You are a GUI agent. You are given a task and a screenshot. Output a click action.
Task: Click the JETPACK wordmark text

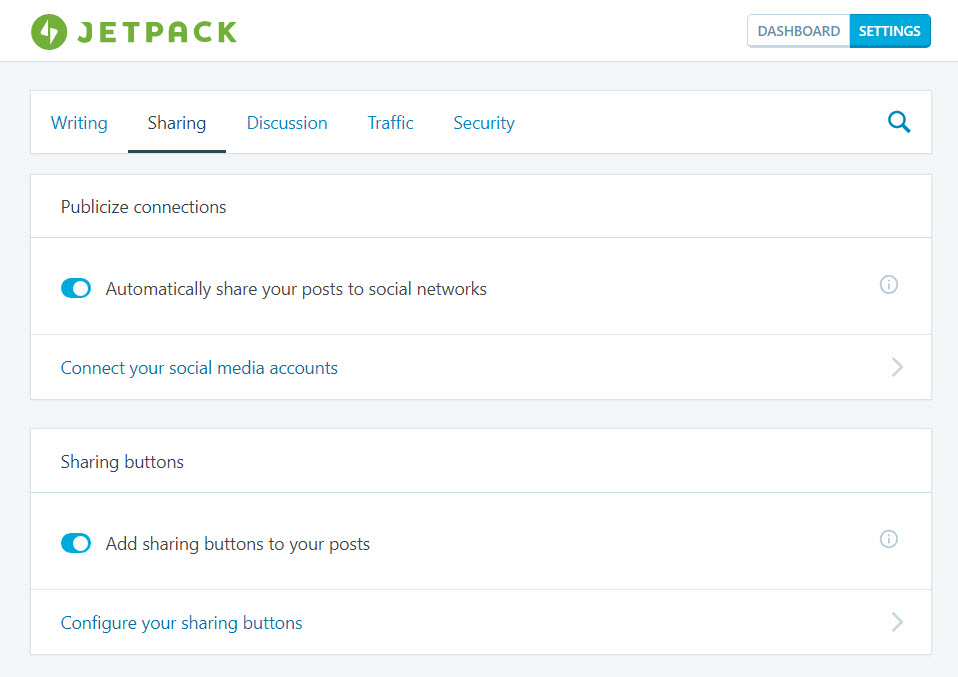coord(157,32)
